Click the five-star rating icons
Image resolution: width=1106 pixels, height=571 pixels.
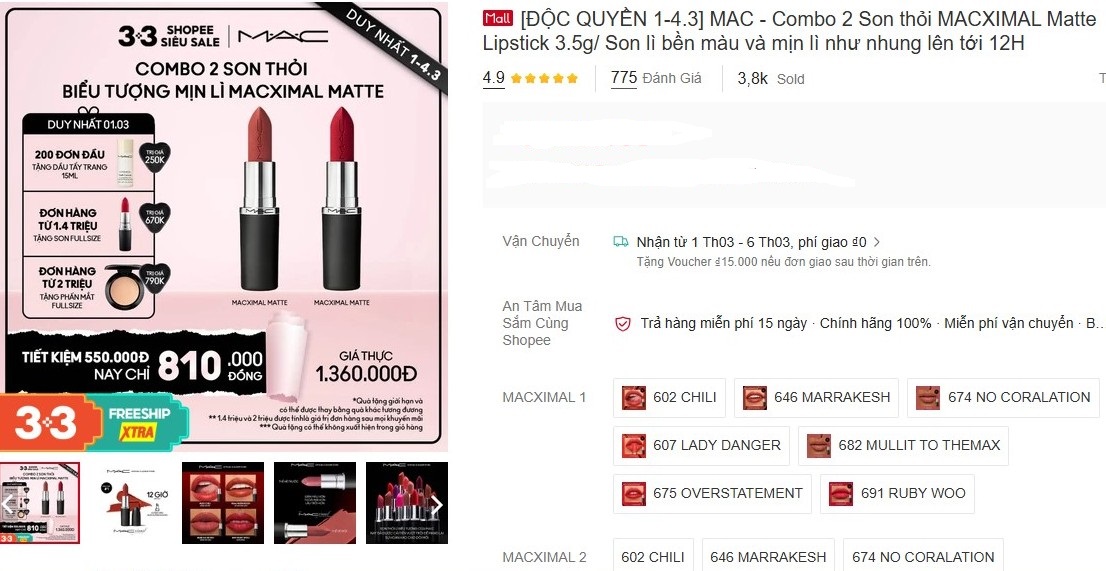click(x=545, y=78)
